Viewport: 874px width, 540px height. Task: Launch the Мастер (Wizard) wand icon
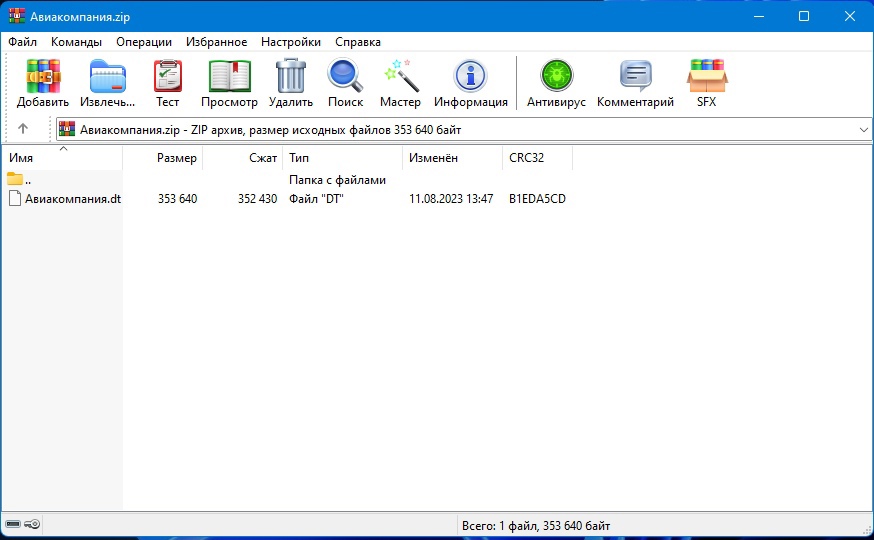400,77
